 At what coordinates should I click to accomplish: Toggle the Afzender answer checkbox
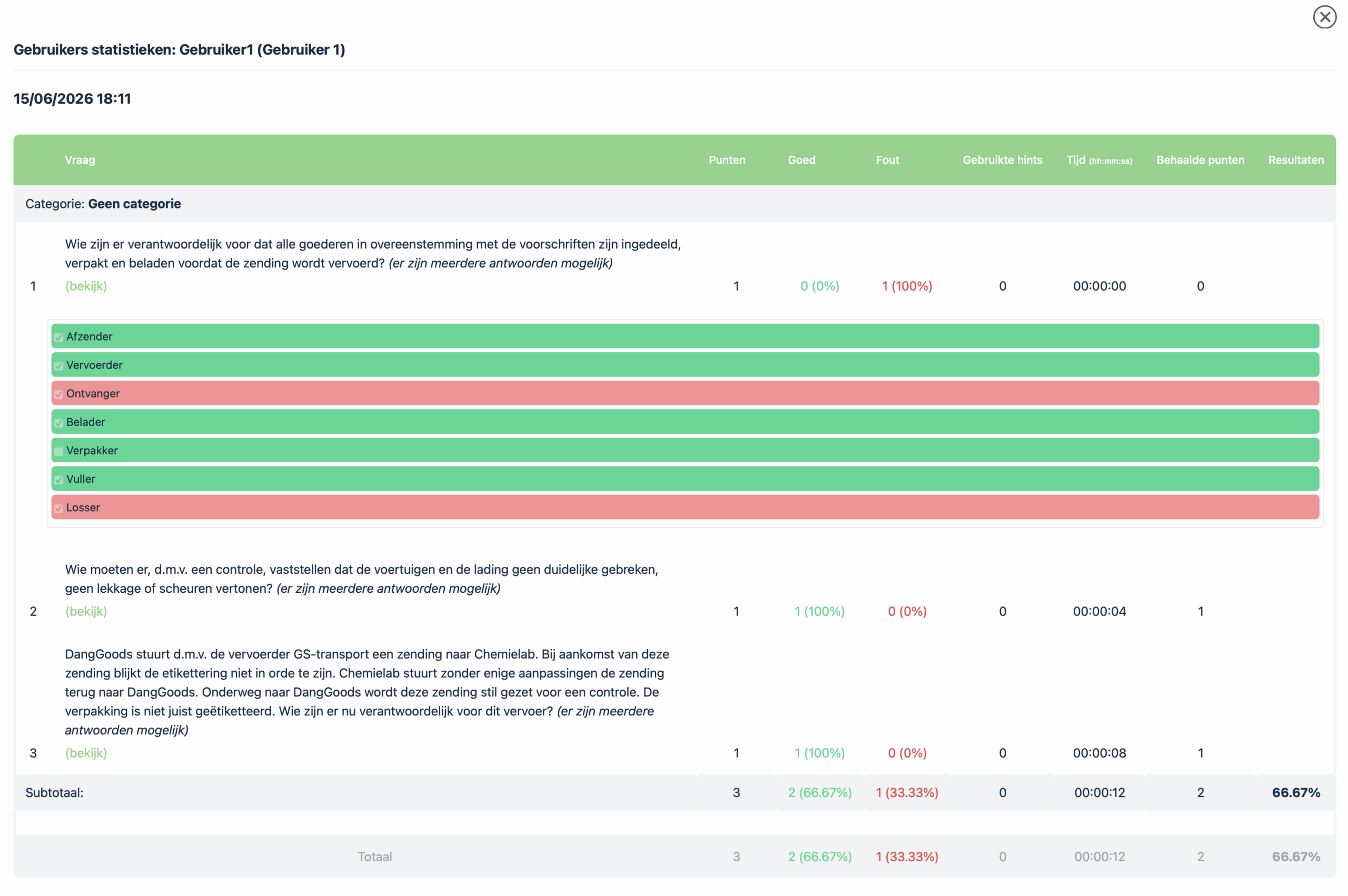click(x=58, y=337)
